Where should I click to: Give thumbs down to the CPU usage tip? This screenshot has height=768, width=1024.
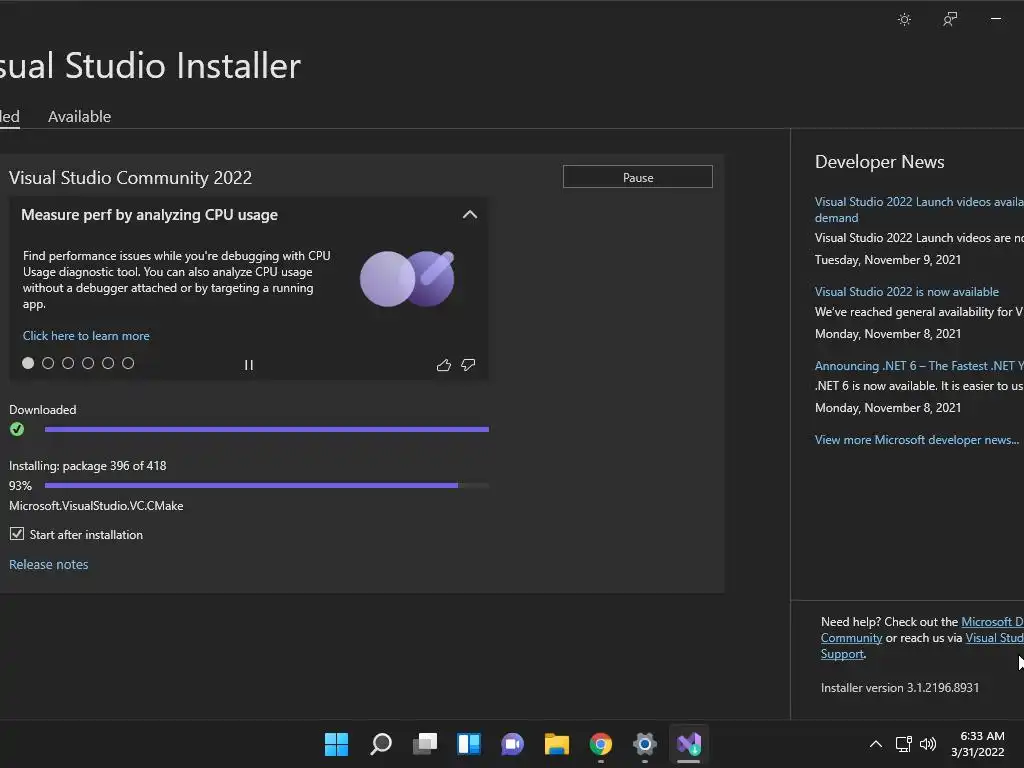coord(468,365)
